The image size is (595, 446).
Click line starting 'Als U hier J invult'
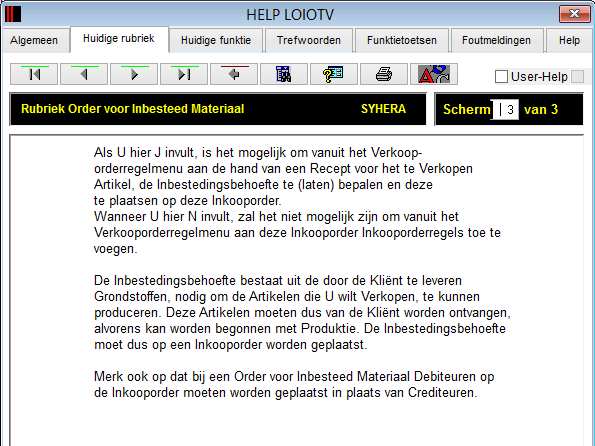258,153
